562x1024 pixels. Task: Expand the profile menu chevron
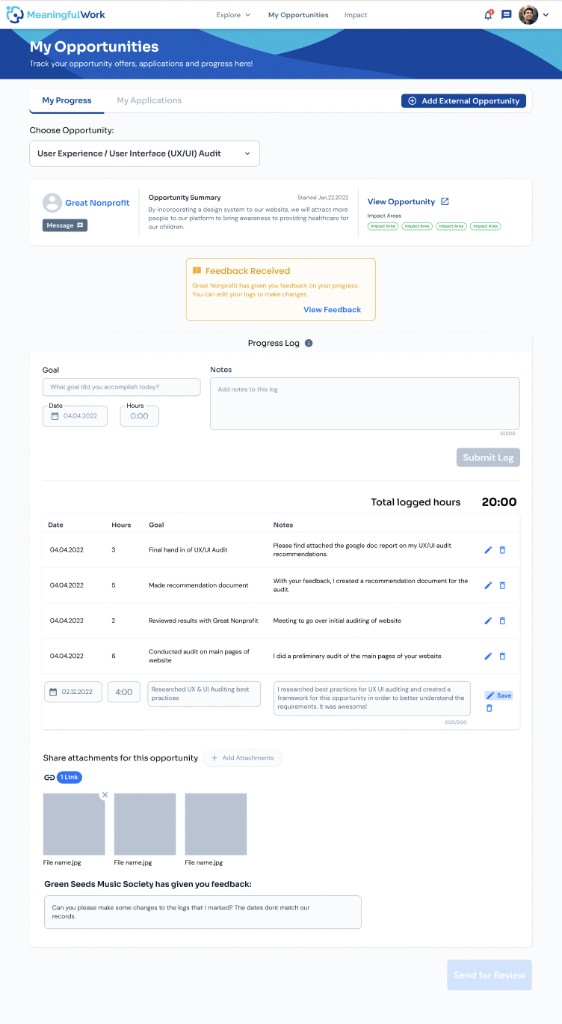(x=546, y=15)
